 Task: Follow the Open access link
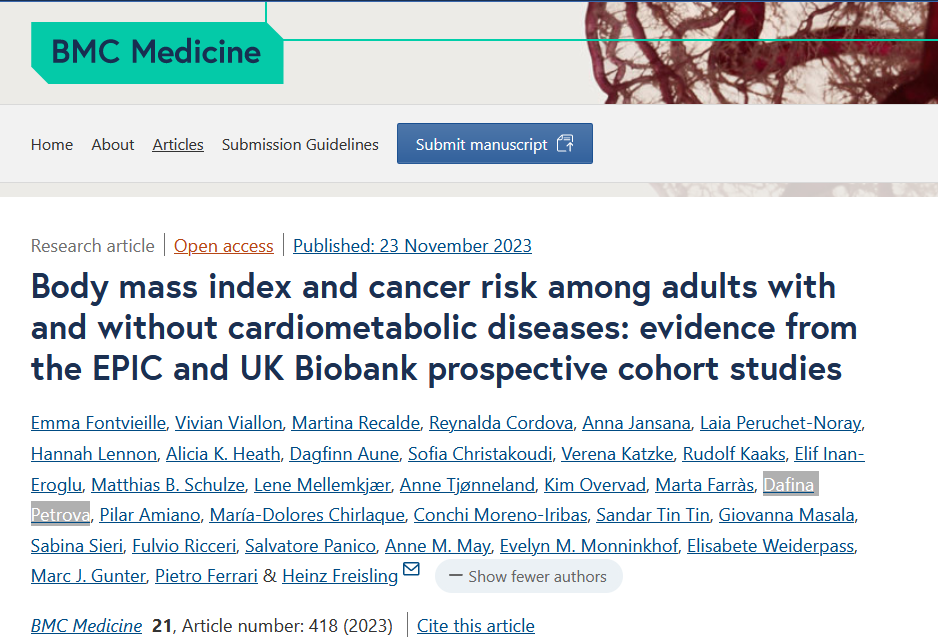[x=224, y=246]
